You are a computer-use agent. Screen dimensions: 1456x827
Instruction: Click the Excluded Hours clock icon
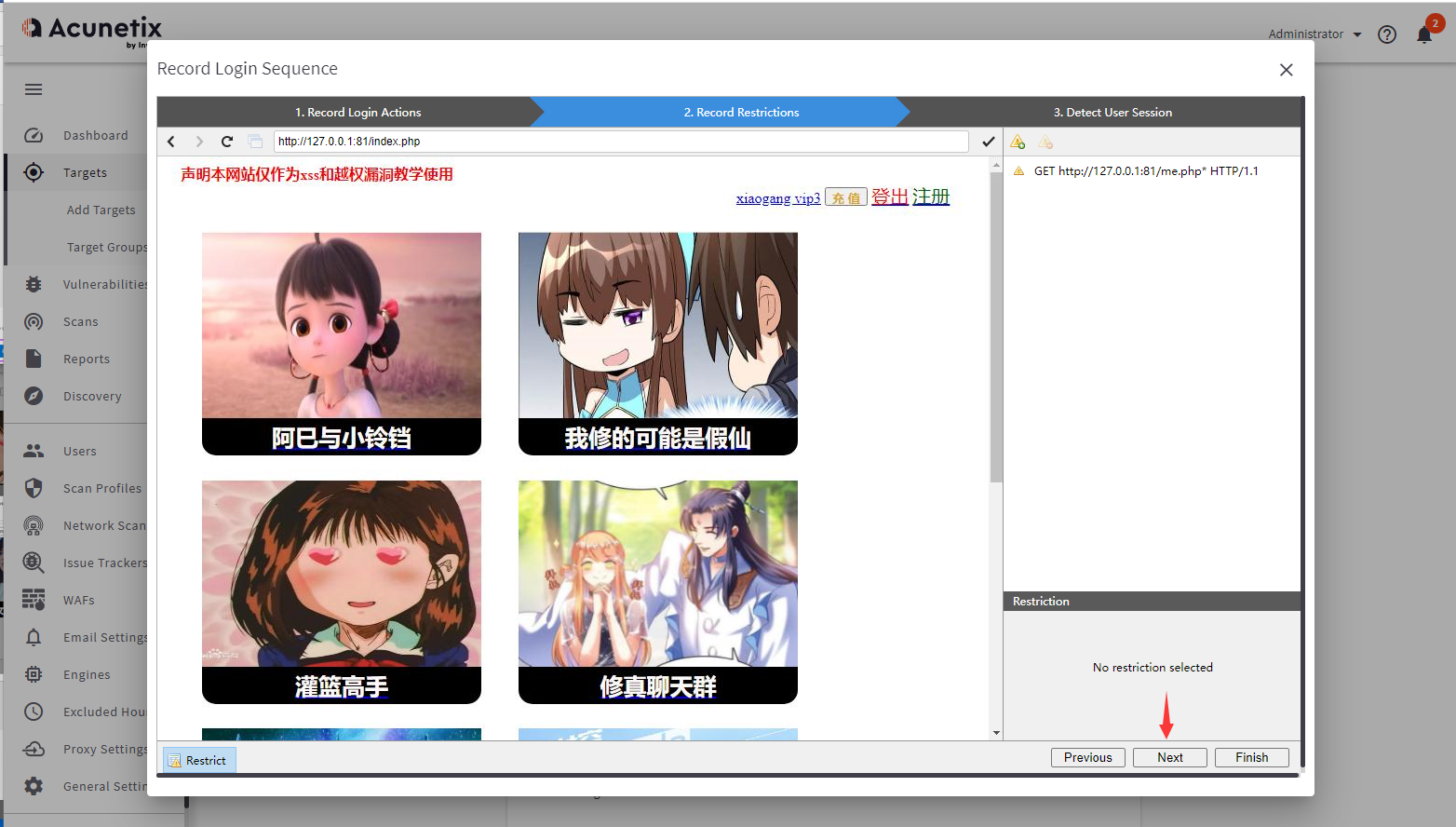tap(34, 712)
